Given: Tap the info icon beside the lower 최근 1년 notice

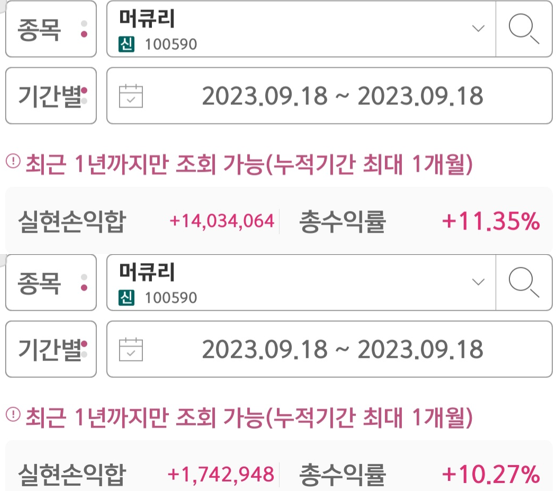Looking at the screenshot, I should point(13,414).
